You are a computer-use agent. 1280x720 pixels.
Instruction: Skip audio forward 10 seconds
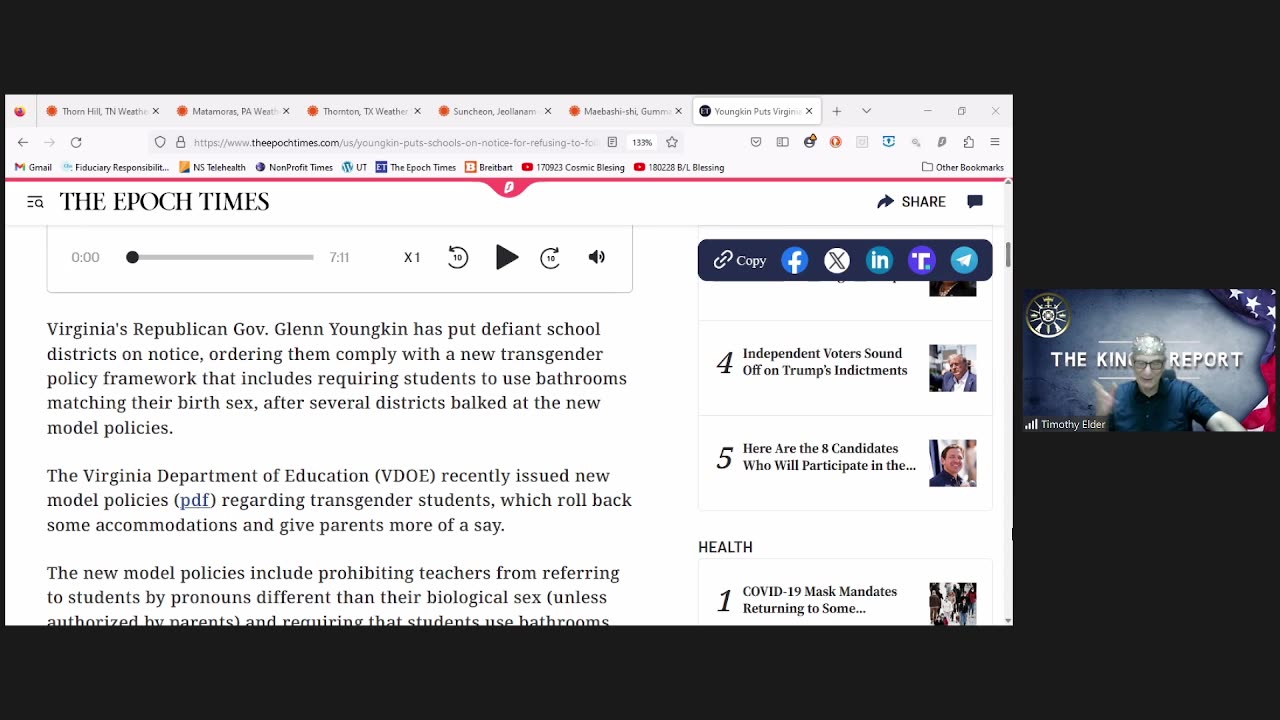pos(550,257)
